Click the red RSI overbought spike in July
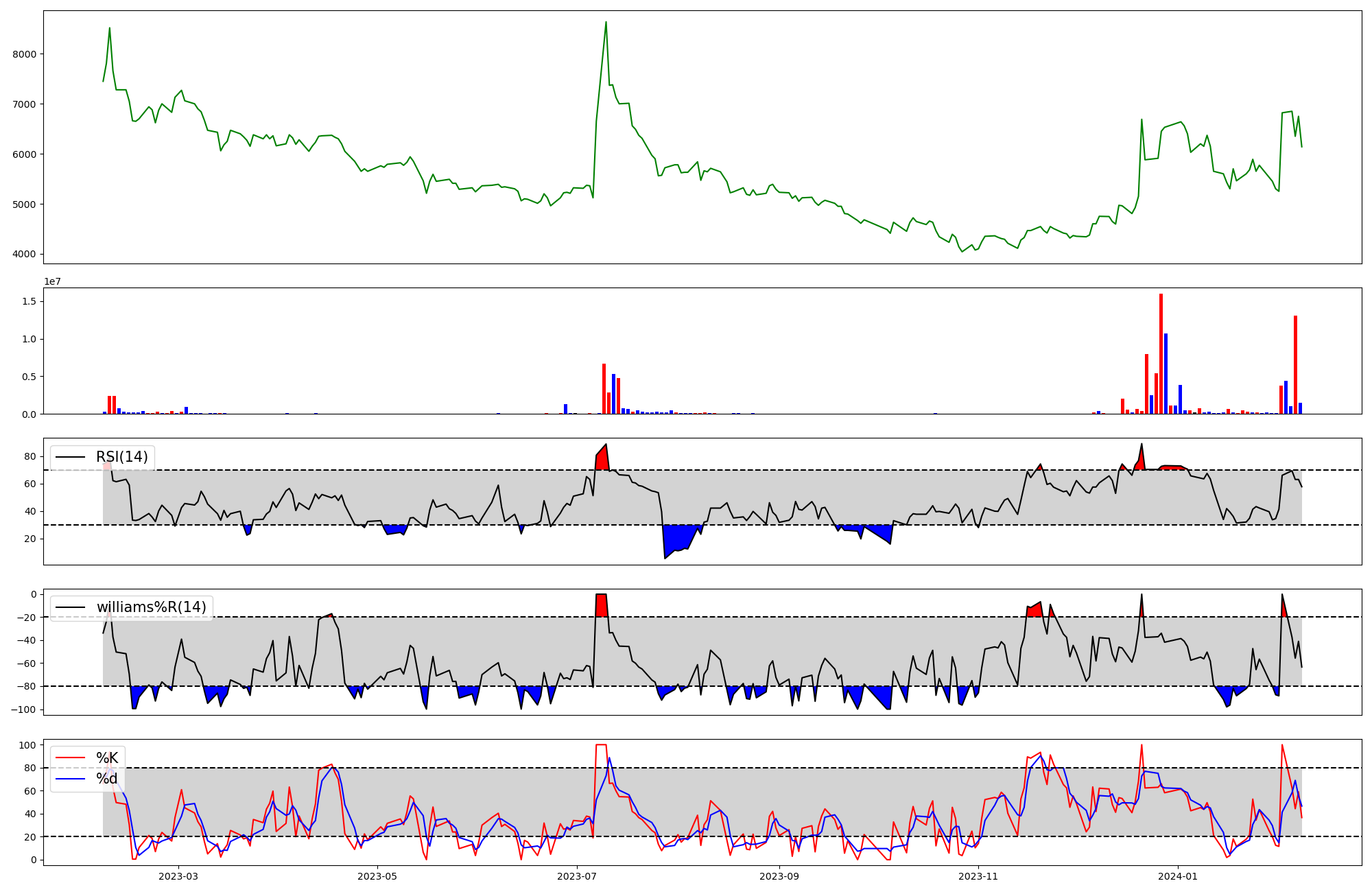The height and width of the screenshot is (892, 1372). (x=602, y=460)
